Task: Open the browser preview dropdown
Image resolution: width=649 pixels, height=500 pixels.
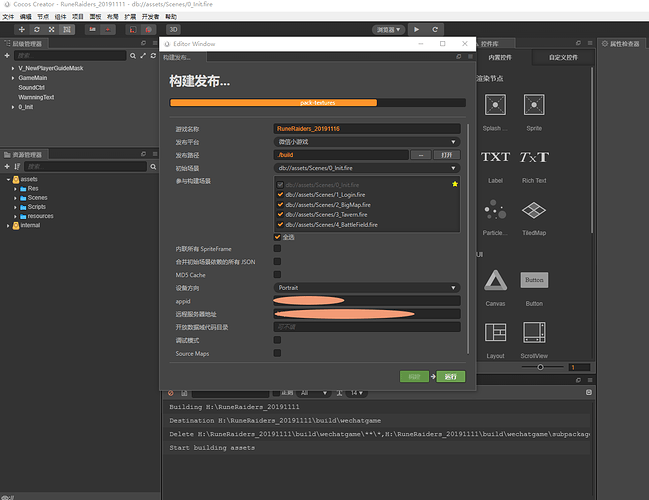Action: [x=388, y=30]
